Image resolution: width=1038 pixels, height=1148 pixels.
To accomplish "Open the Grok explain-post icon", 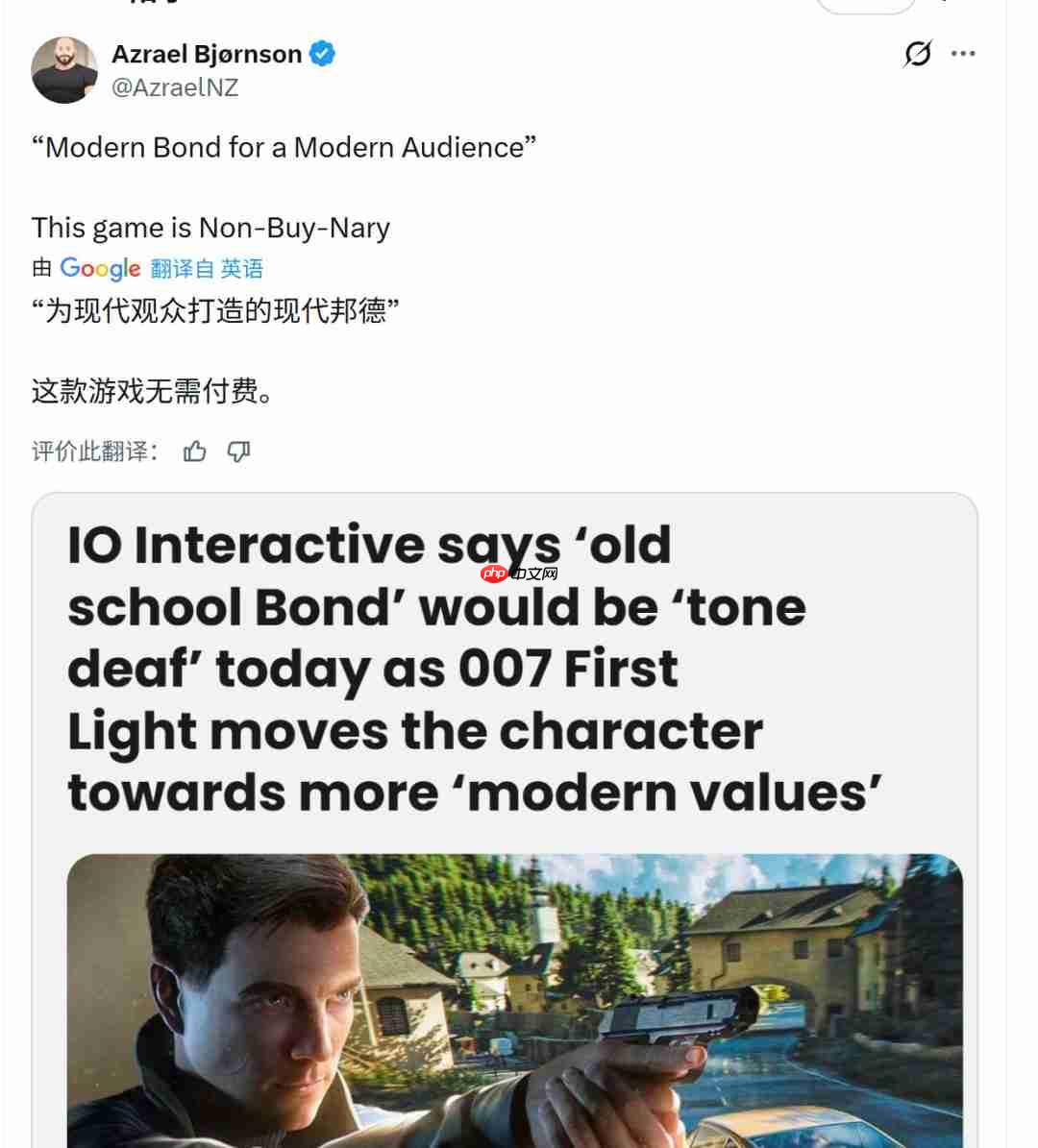I will point(917,54).
